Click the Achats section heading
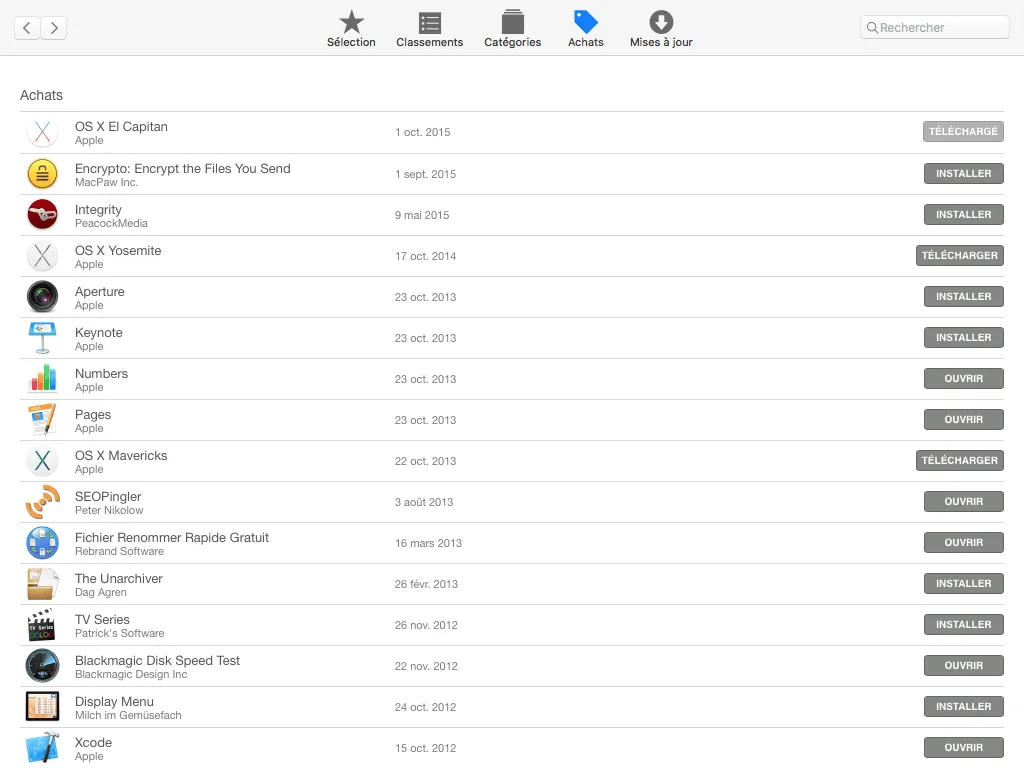Screen dimensions: 1024x768 point(41,95)
